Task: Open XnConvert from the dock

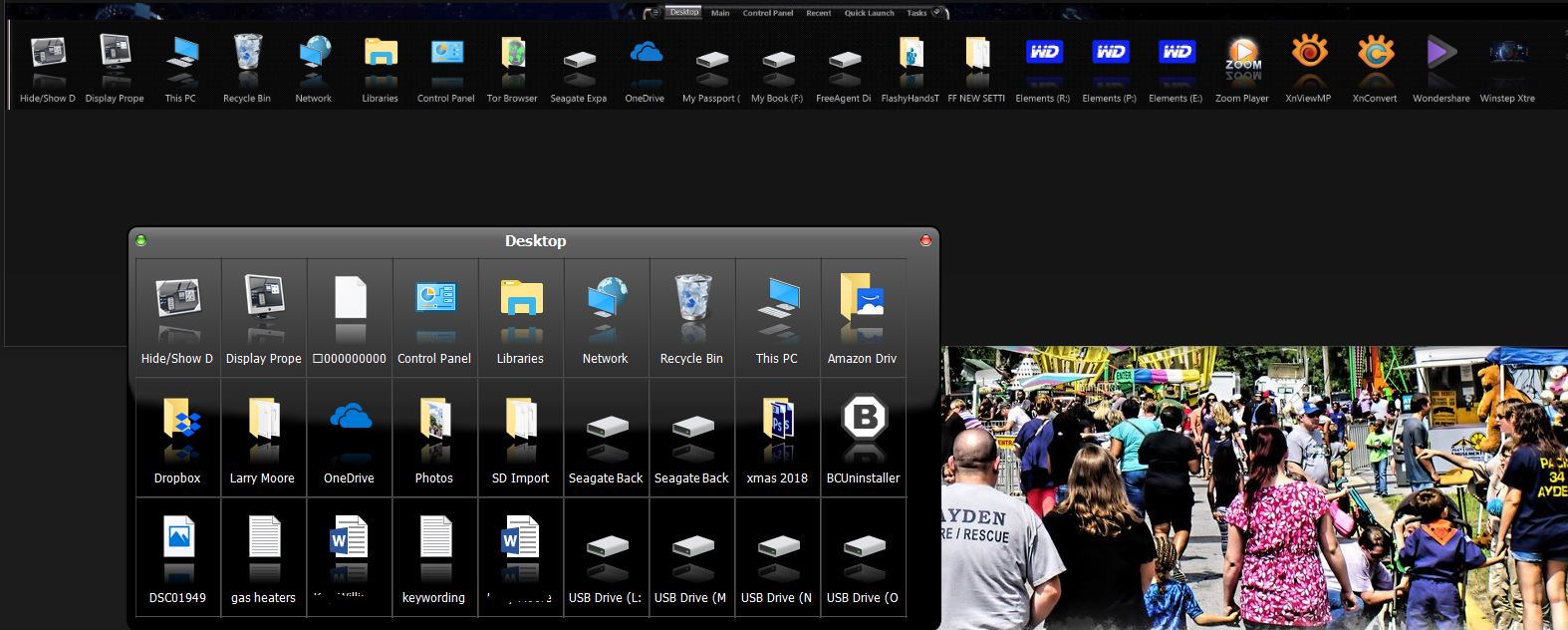Action: click(x=1375, y=56)
